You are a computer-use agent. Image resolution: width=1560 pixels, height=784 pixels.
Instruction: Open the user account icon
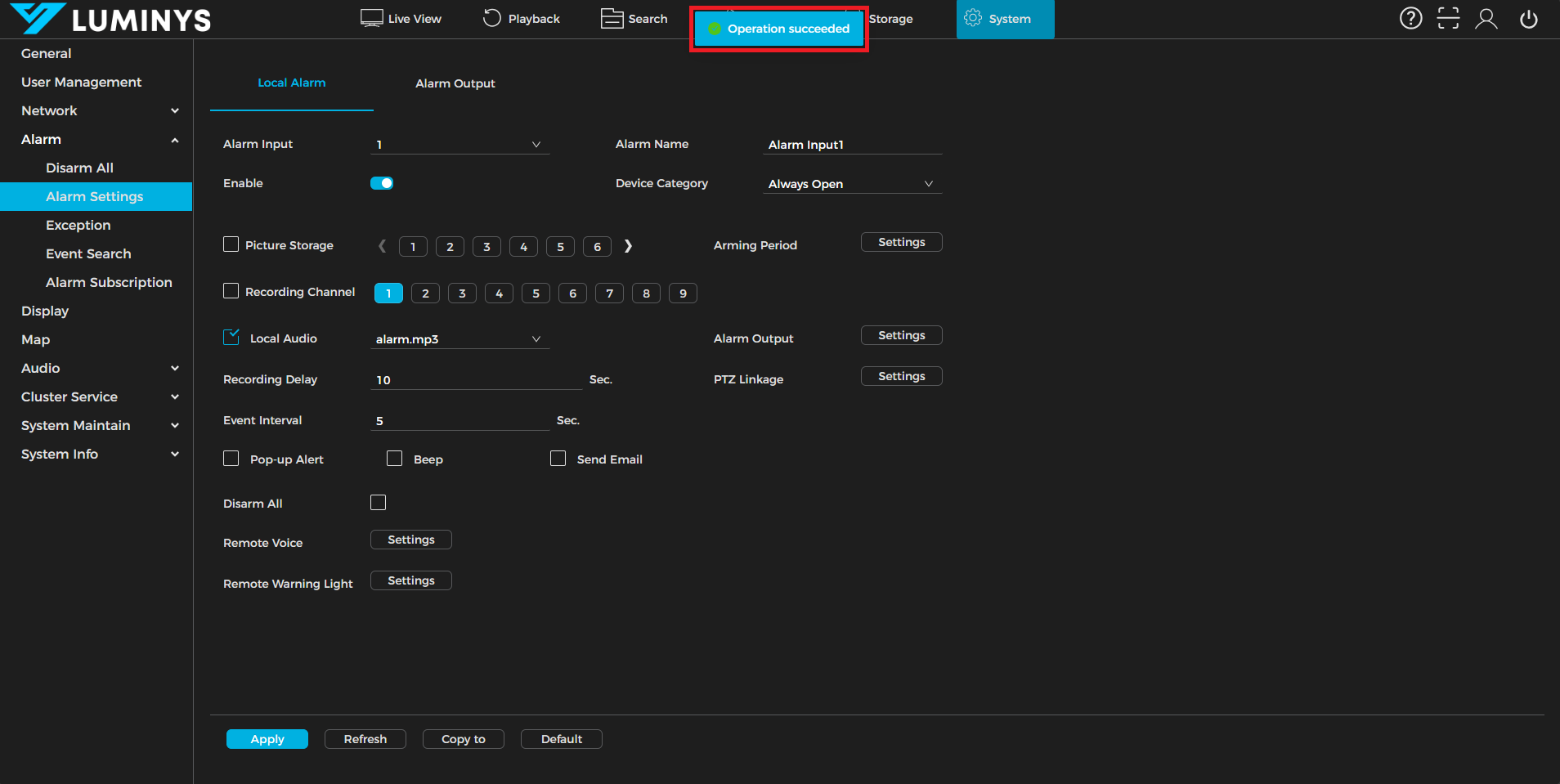click(1486, 18)
